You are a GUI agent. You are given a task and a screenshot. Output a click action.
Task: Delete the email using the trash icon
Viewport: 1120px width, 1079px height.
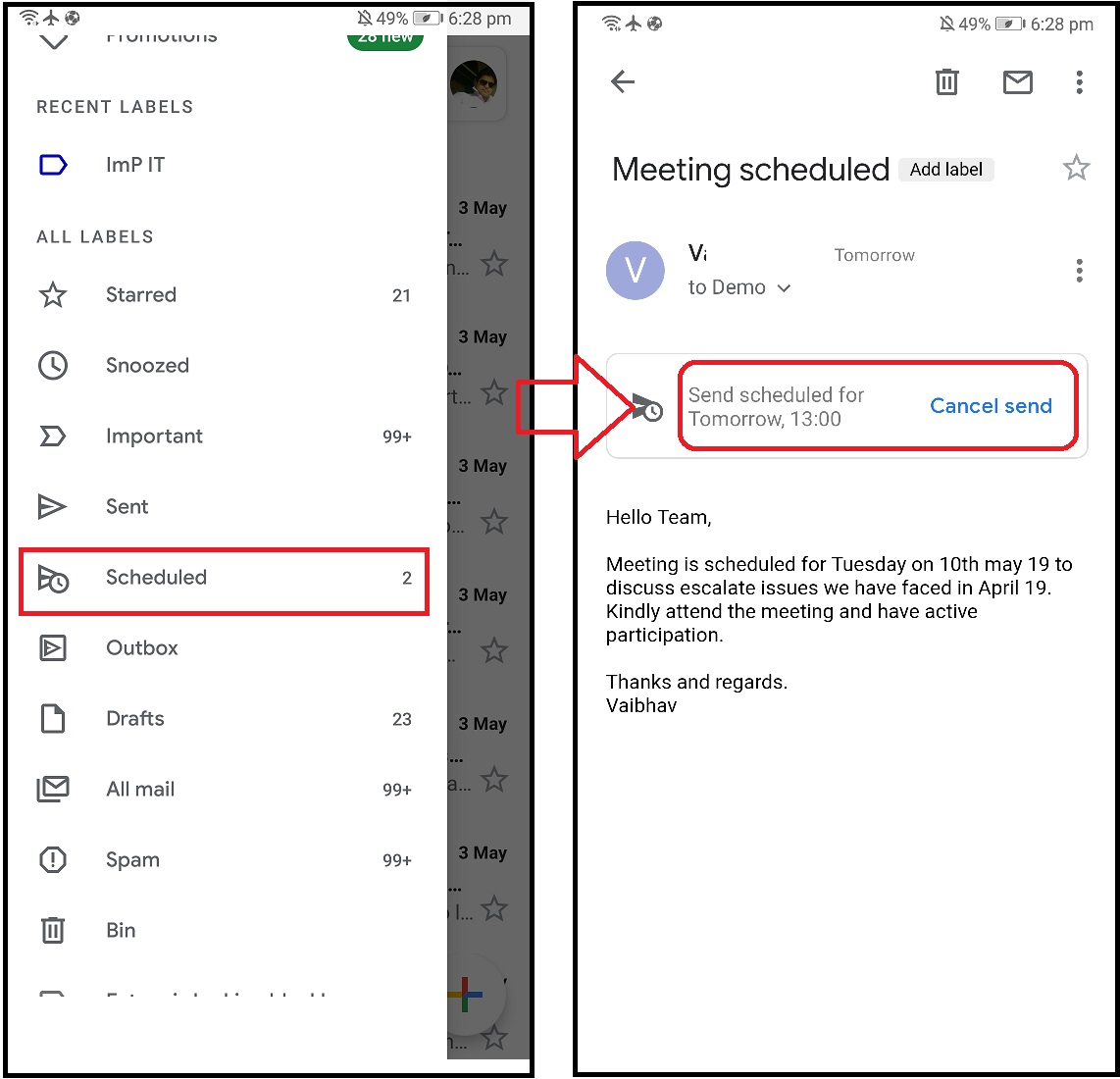[x=945, y=82]
